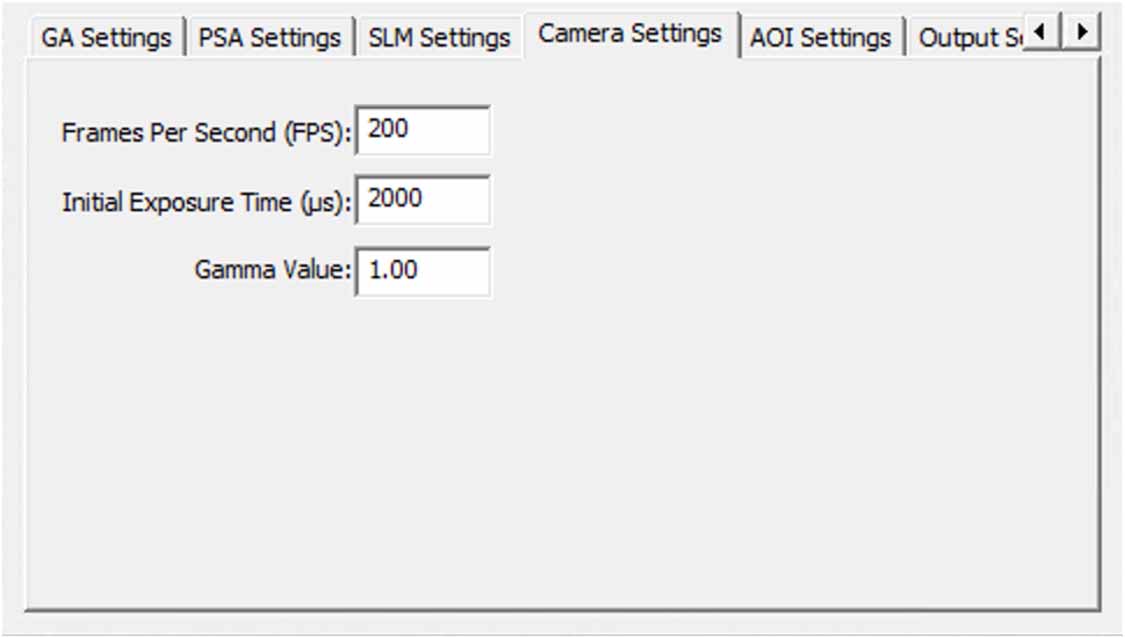Click the empty Camera Settings panel area

click(700, 420)
